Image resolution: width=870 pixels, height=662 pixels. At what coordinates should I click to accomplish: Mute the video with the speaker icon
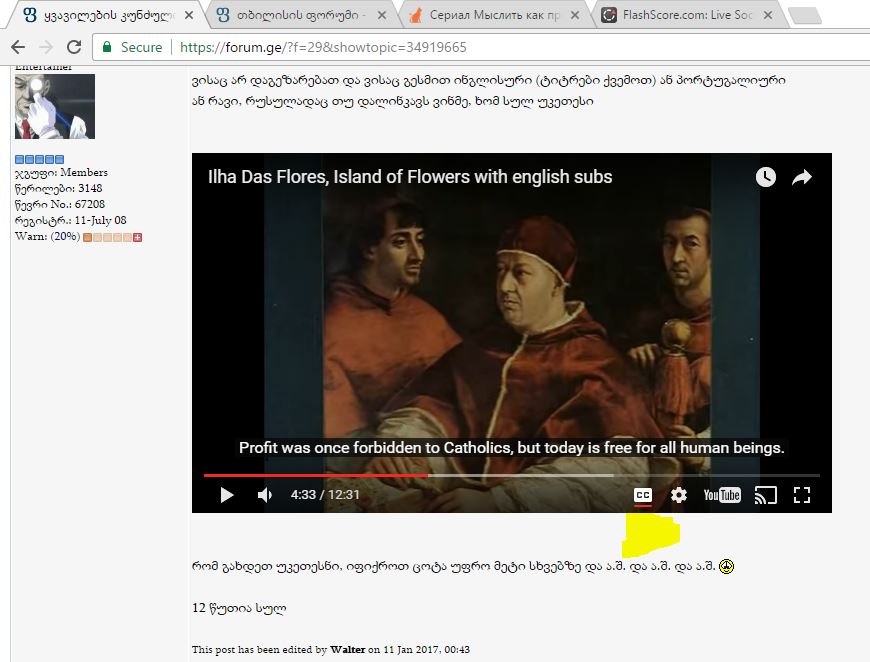pos(265,494)
